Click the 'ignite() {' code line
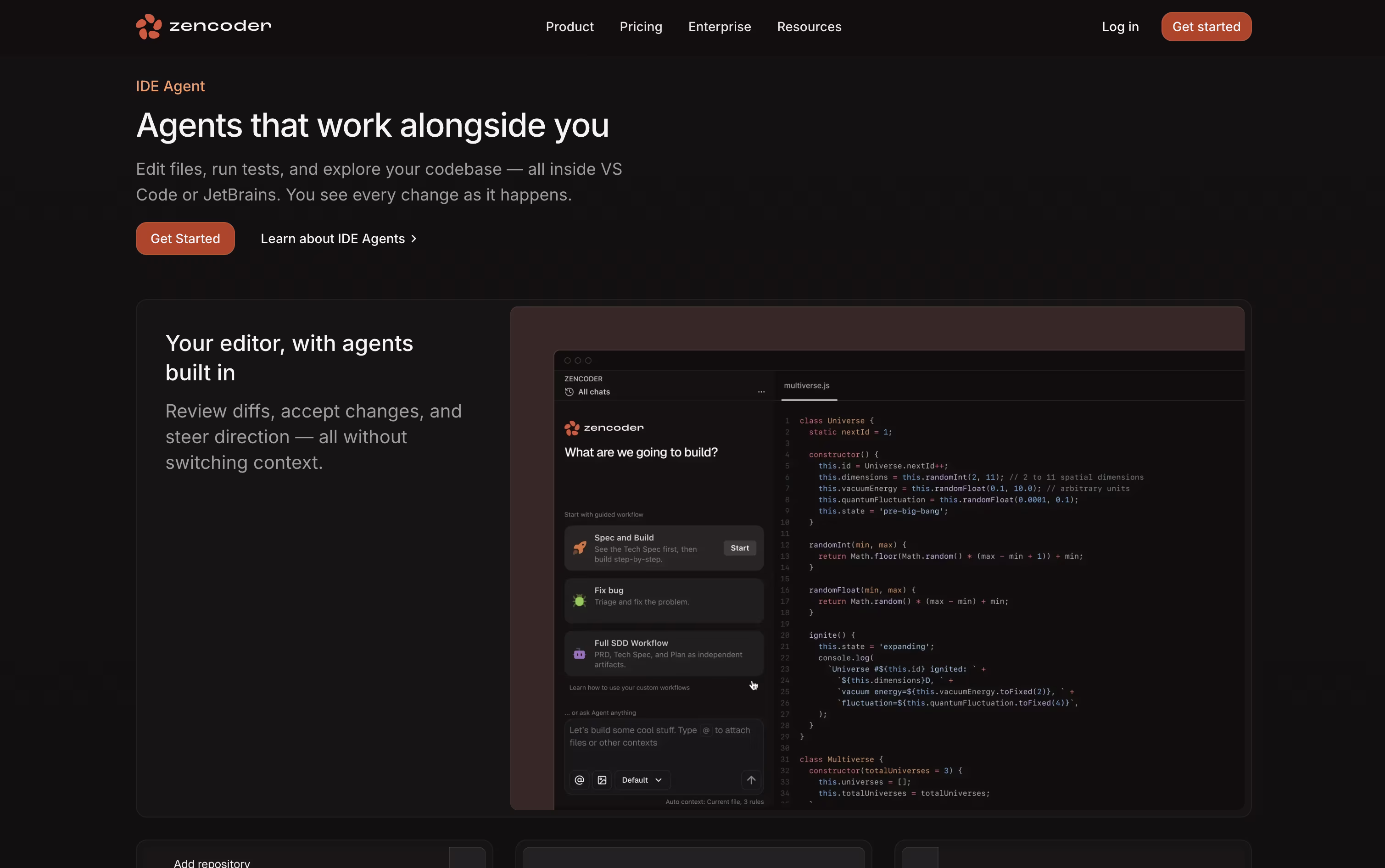The height and width of the screenshot is (868, 1385). click(832, 635)
